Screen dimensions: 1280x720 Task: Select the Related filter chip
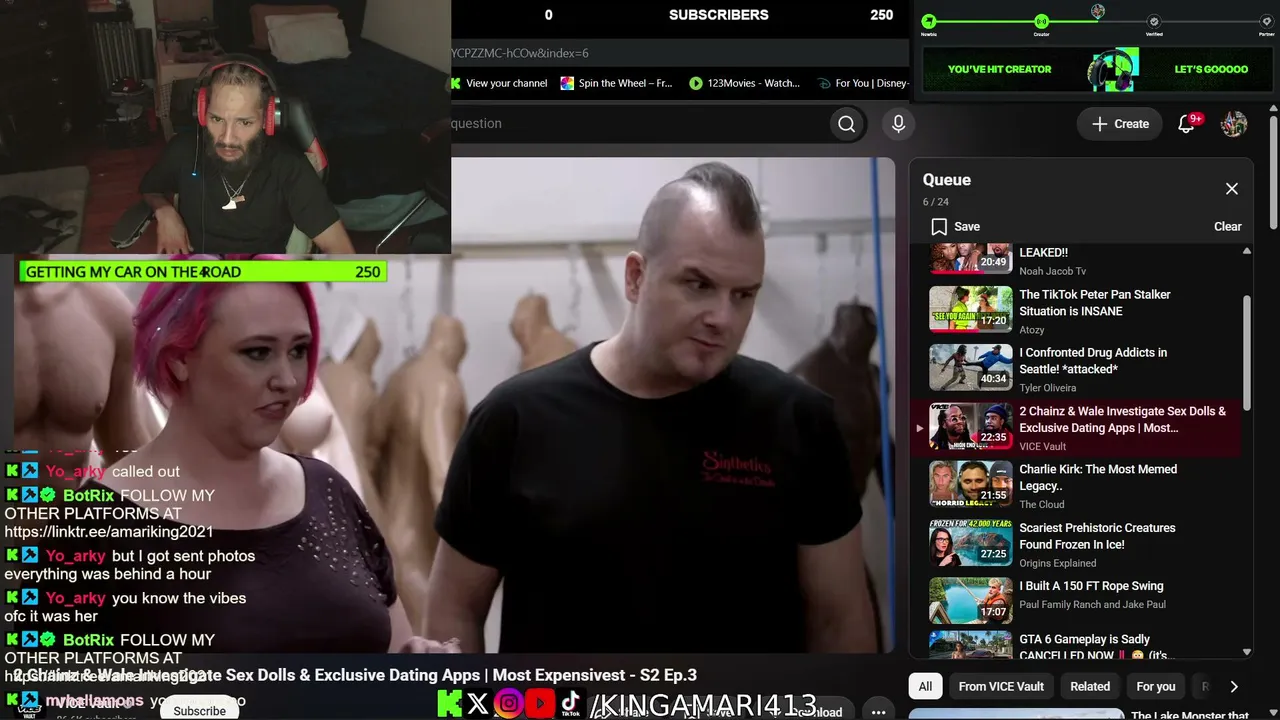coord(1090,687)
